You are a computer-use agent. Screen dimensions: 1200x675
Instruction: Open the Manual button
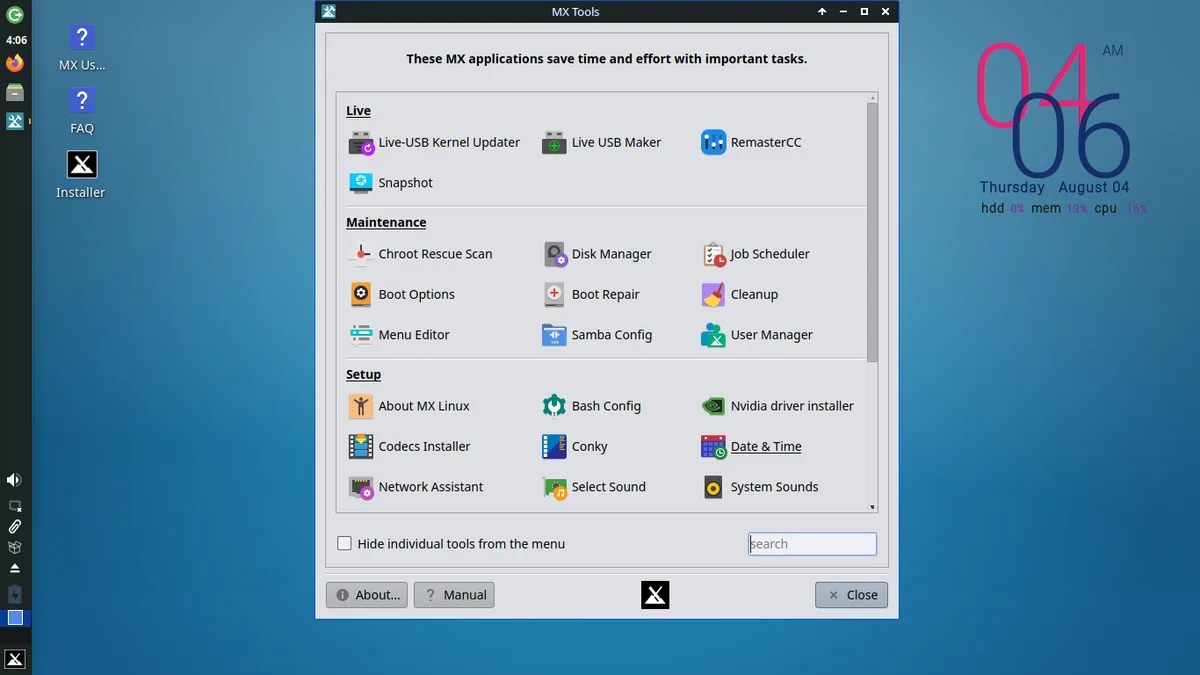click(454, 595)
